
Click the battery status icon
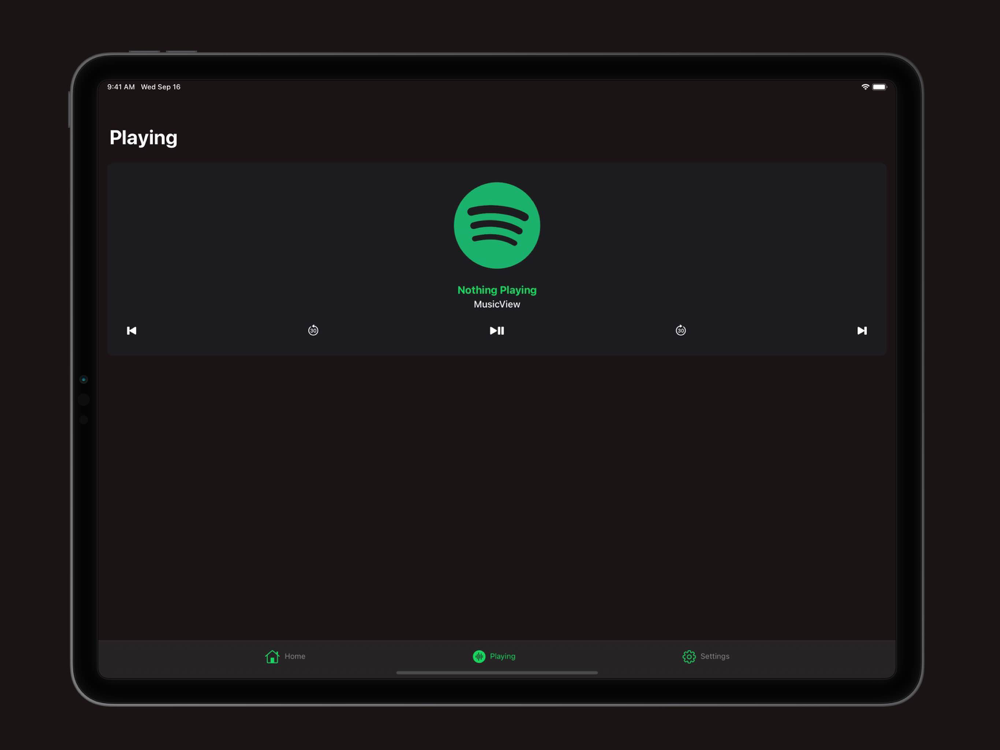click(879, 87)
